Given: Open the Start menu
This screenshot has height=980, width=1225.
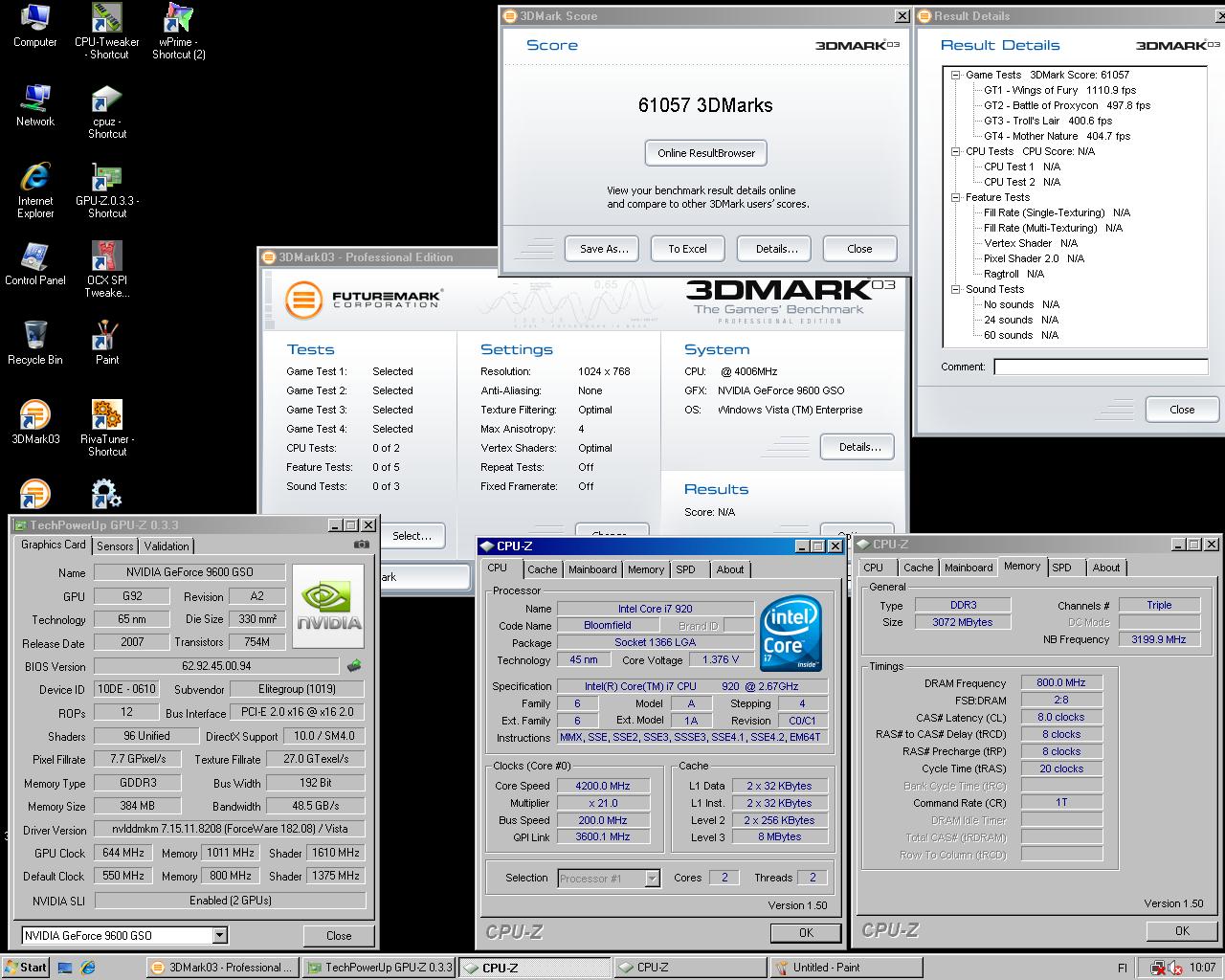Looking at the screenshot, I should (25, 968).
